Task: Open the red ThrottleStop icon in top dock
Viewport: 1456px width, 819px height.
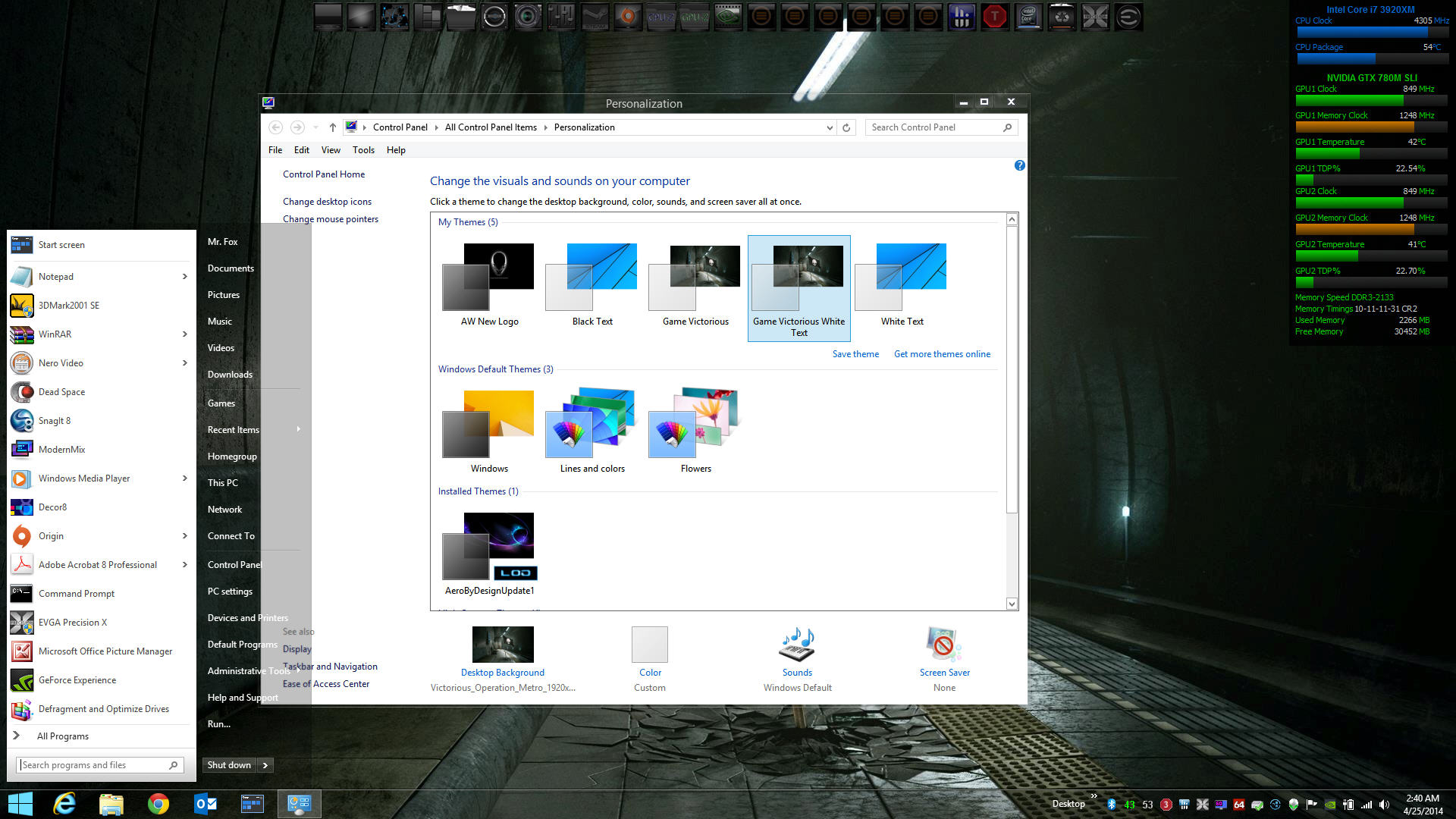Action: click(x=995, y=17)
